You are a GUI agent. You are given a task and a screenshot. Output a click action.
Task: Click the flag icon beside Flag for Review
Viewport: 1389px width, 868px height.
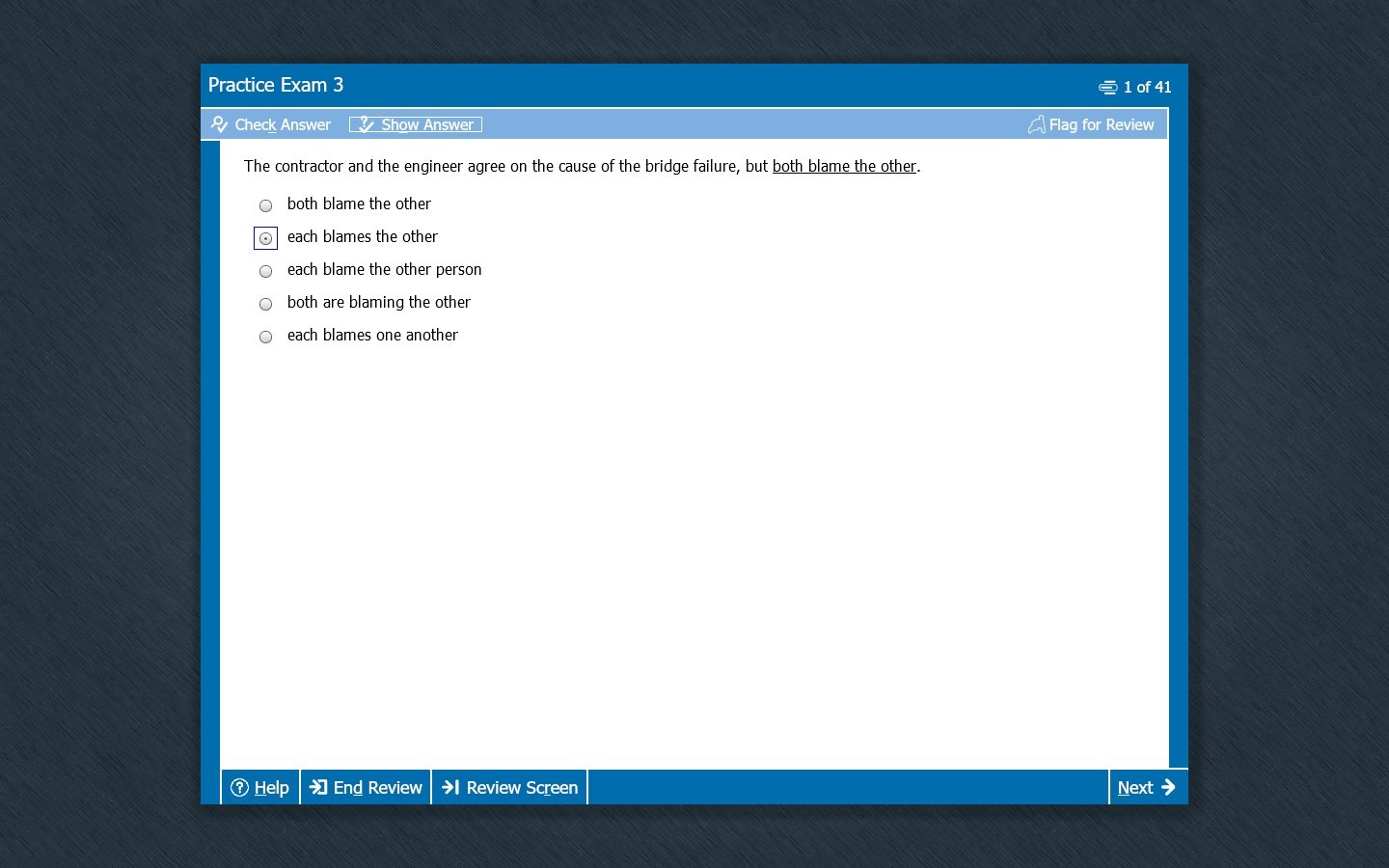(x=1036, y=124)
